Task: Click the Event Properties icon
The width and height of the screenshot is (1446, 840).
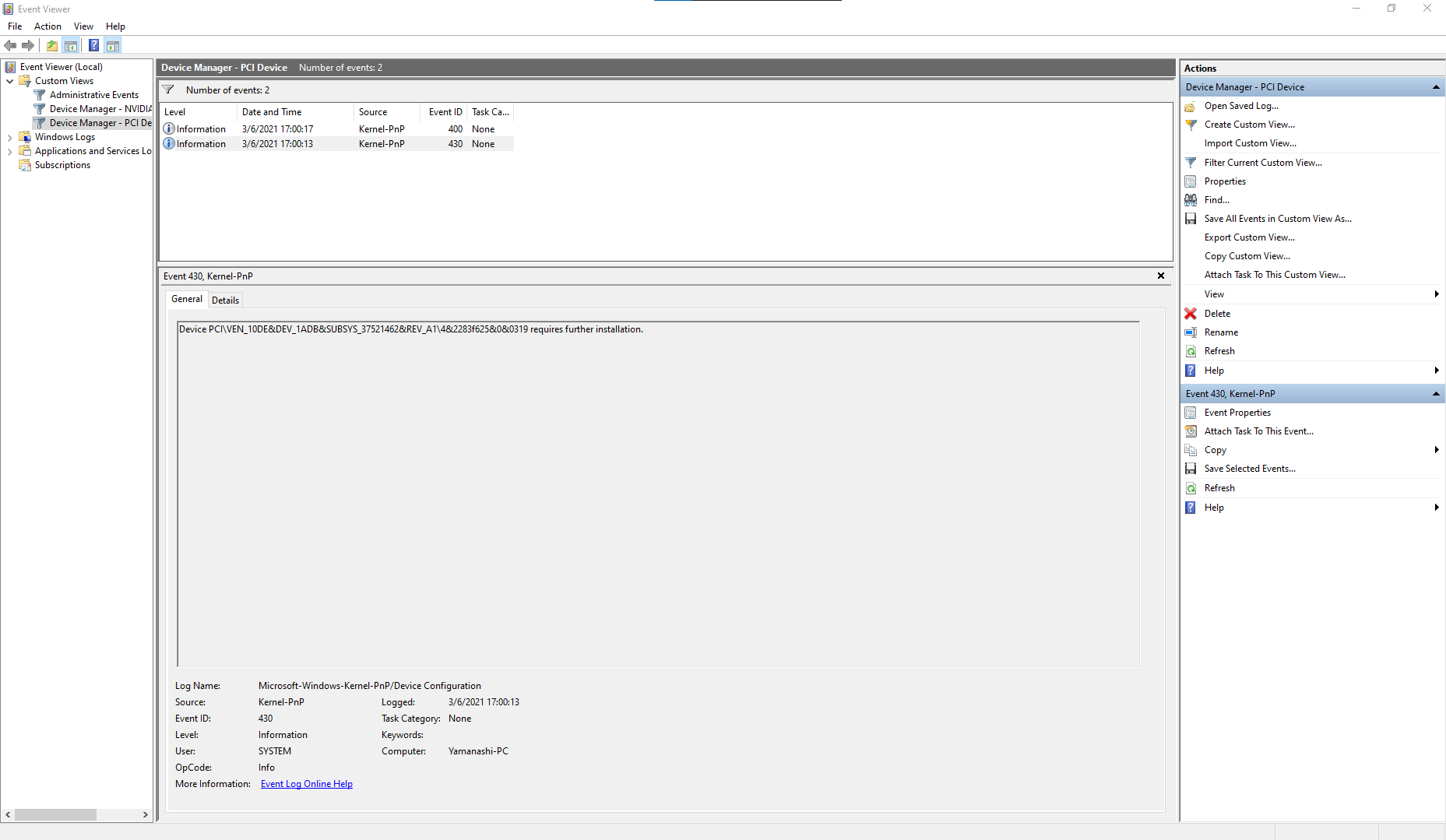Action: tap(1191, 413)
